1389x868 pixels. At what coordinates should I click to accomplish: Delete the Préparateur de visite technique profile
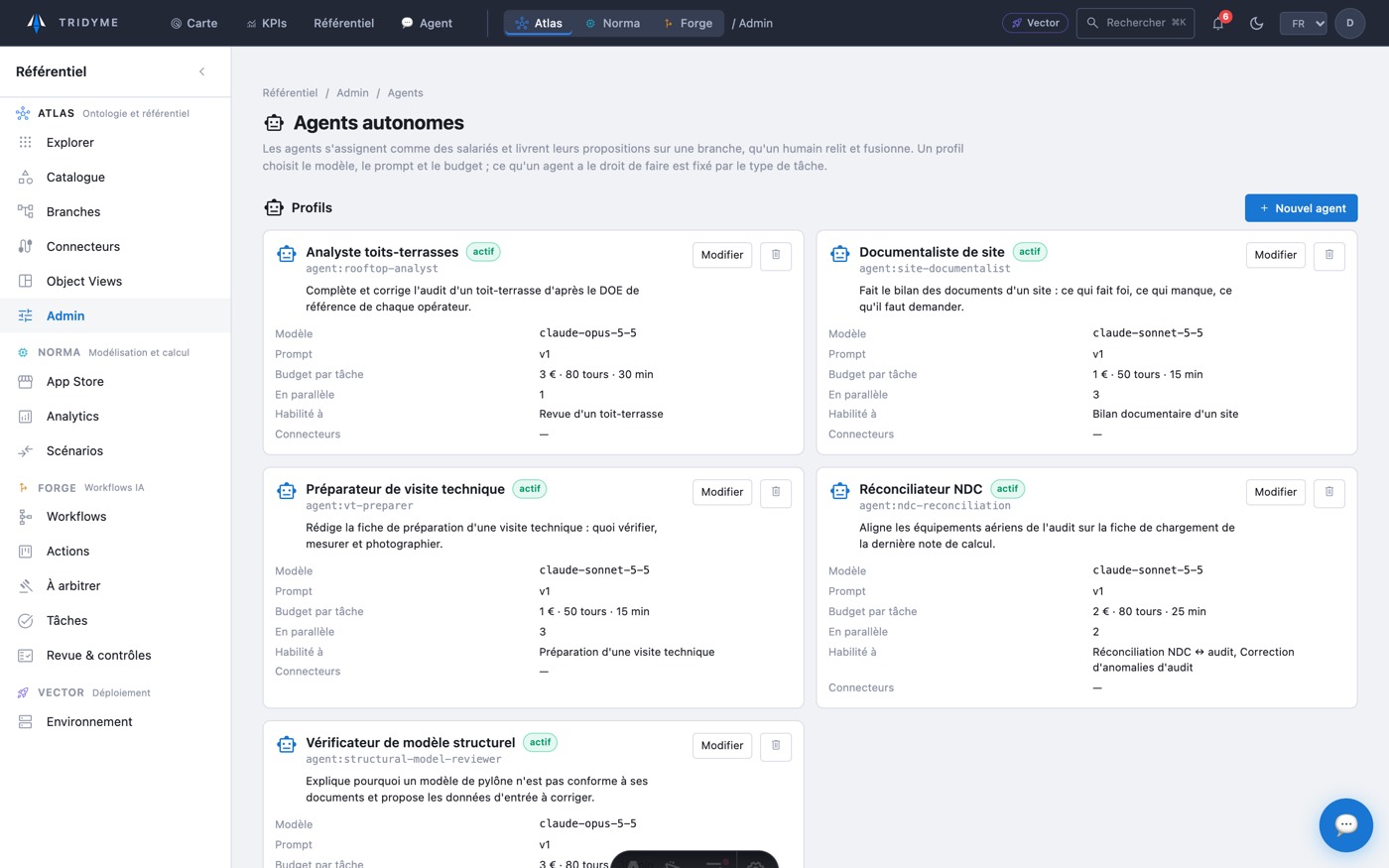[x=776, y=492]
